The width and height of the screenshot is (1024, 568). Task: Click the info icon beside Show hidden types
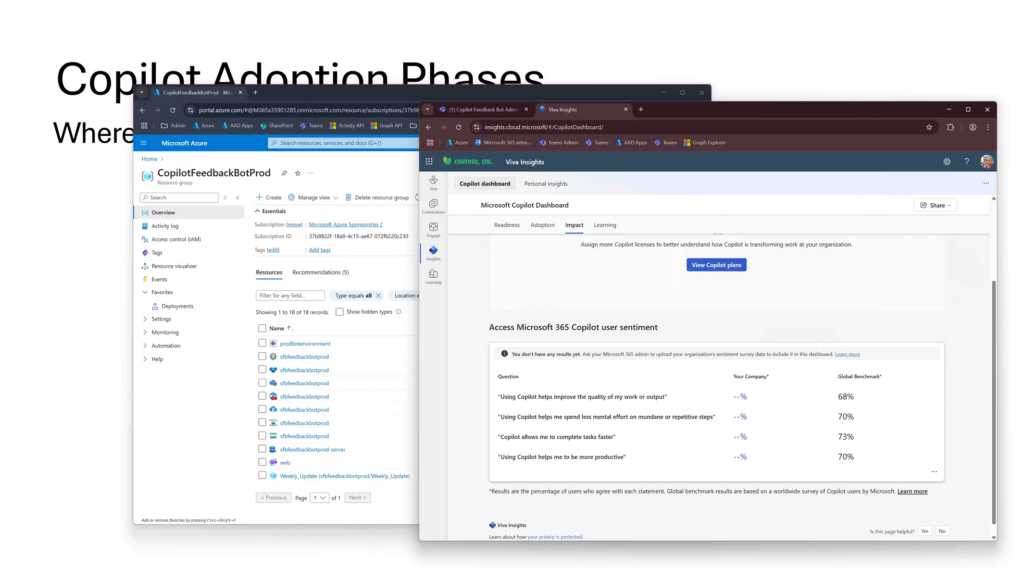[398, 312]
